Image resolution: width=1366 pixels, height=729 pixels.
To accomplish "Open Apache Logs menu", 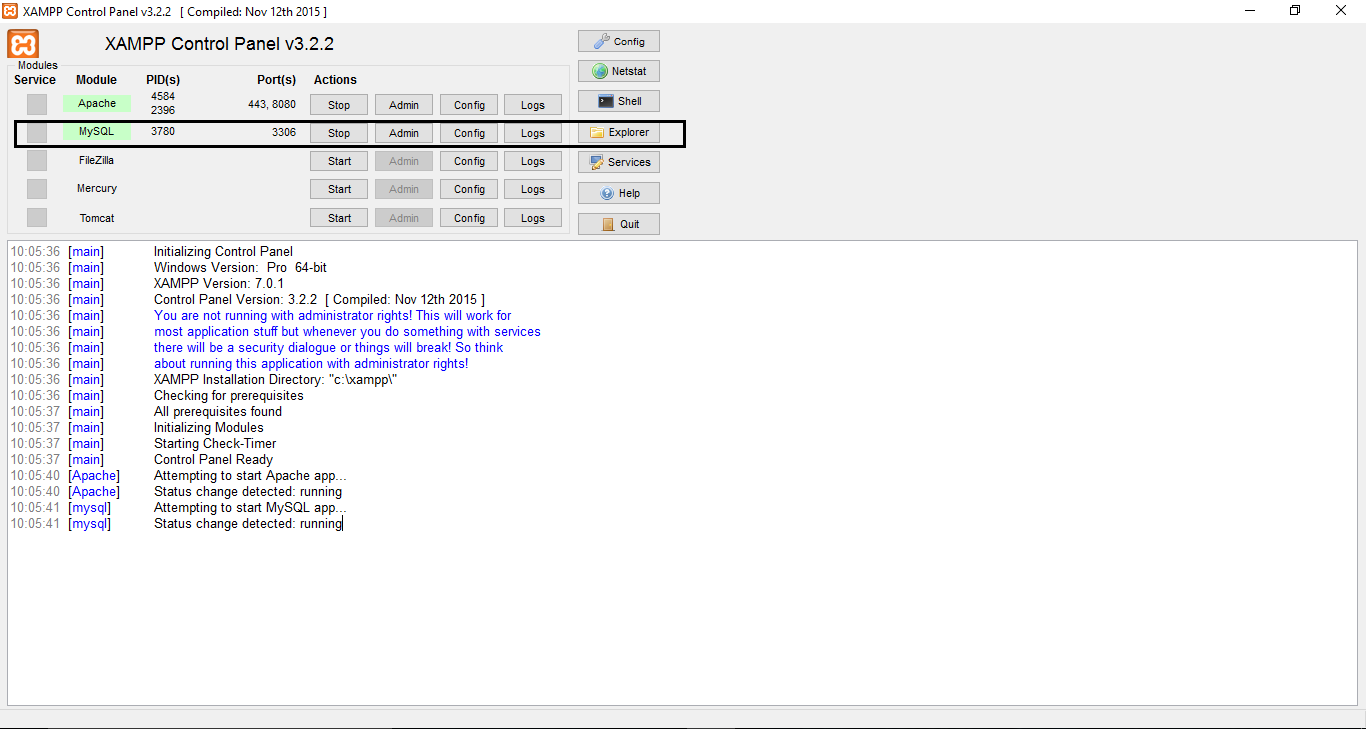I will point(533,105).
